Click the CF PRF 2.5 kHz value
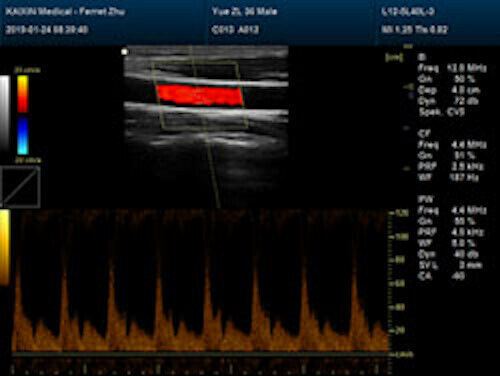Image resolution: width=500 pixels, height=376 pixels. (467, 166)
